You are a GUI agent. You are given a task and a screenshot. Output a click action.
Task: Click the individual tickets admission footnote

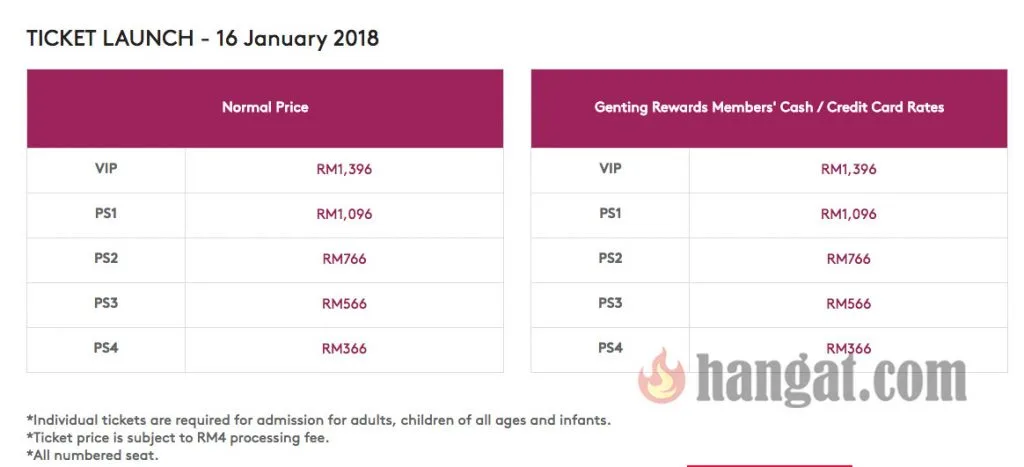coord(318,420)
